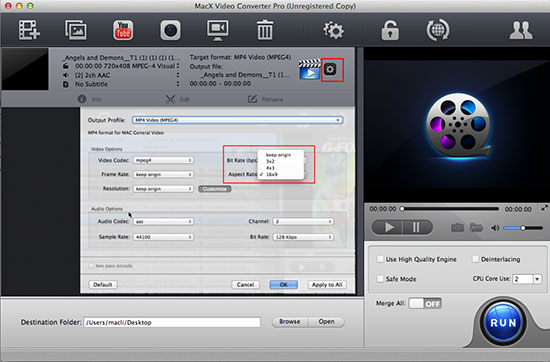Click the audio track selector arrows
This screenshot has width=550, height=362.
(x=178, y=75)
